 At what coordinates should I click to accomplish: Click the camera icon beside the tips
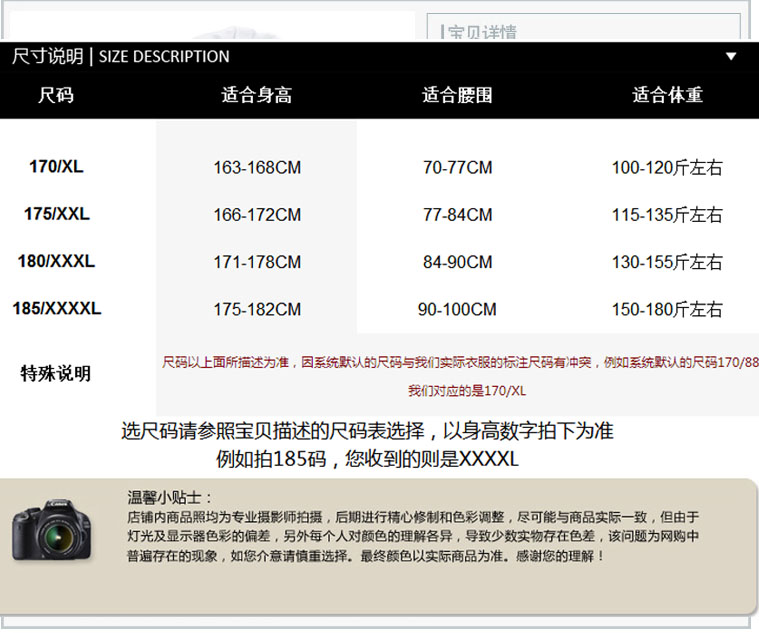point(51,529)
